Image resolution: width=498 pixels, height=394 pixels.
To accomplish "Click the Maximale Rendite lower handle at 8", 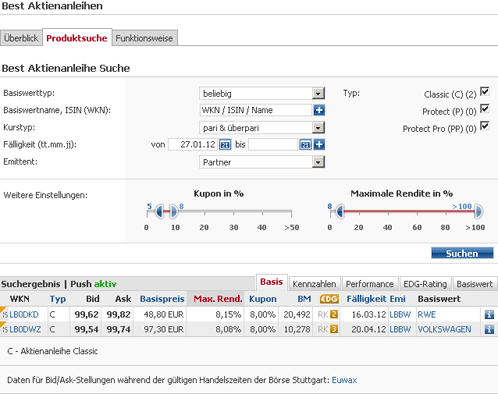I will click(x=339, y=211).
